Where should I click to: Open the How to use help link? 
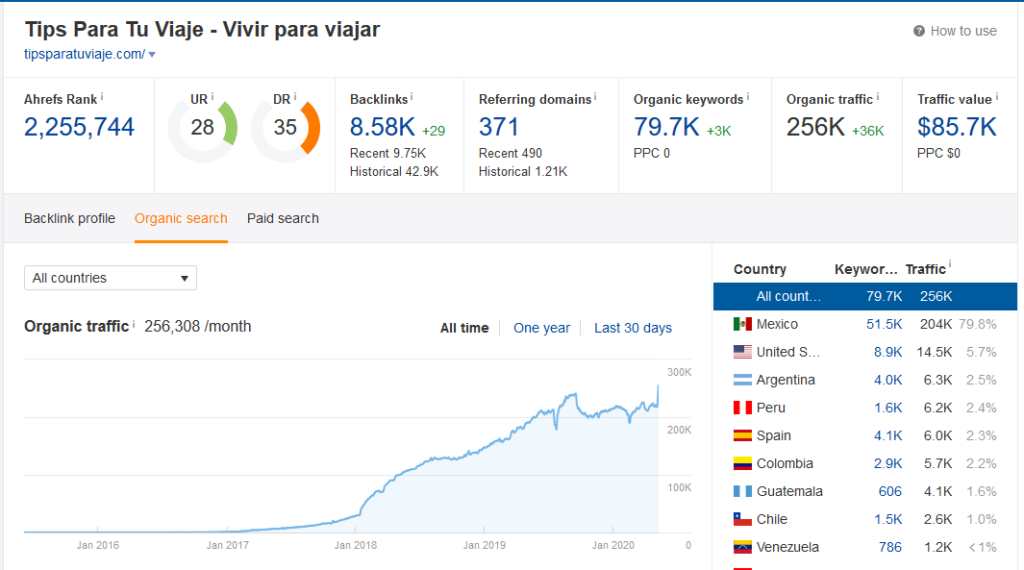point(955,31)
